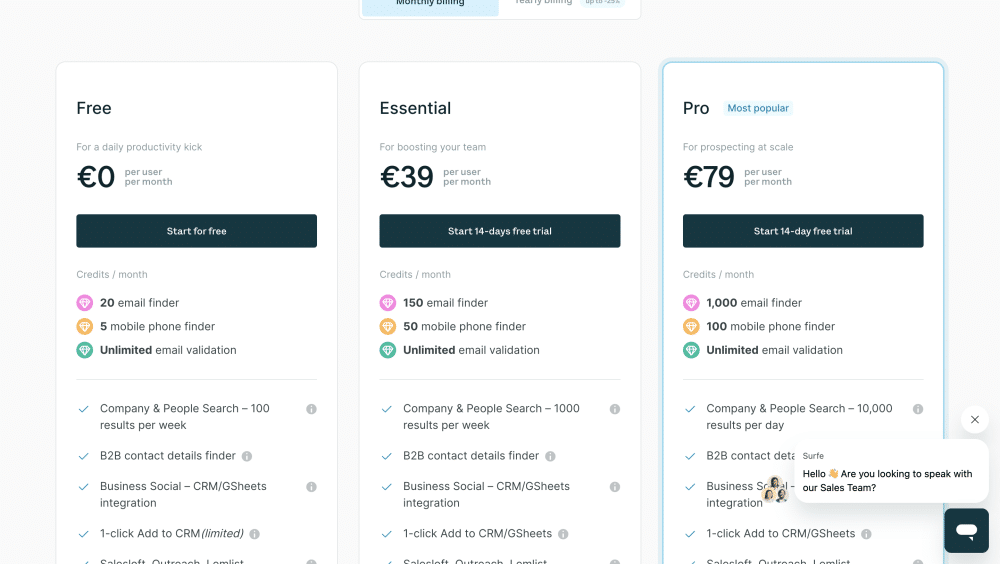Show info for Essential Business Social integration
This screenshot has height=564, width=1000.
[x=615, y=487]
